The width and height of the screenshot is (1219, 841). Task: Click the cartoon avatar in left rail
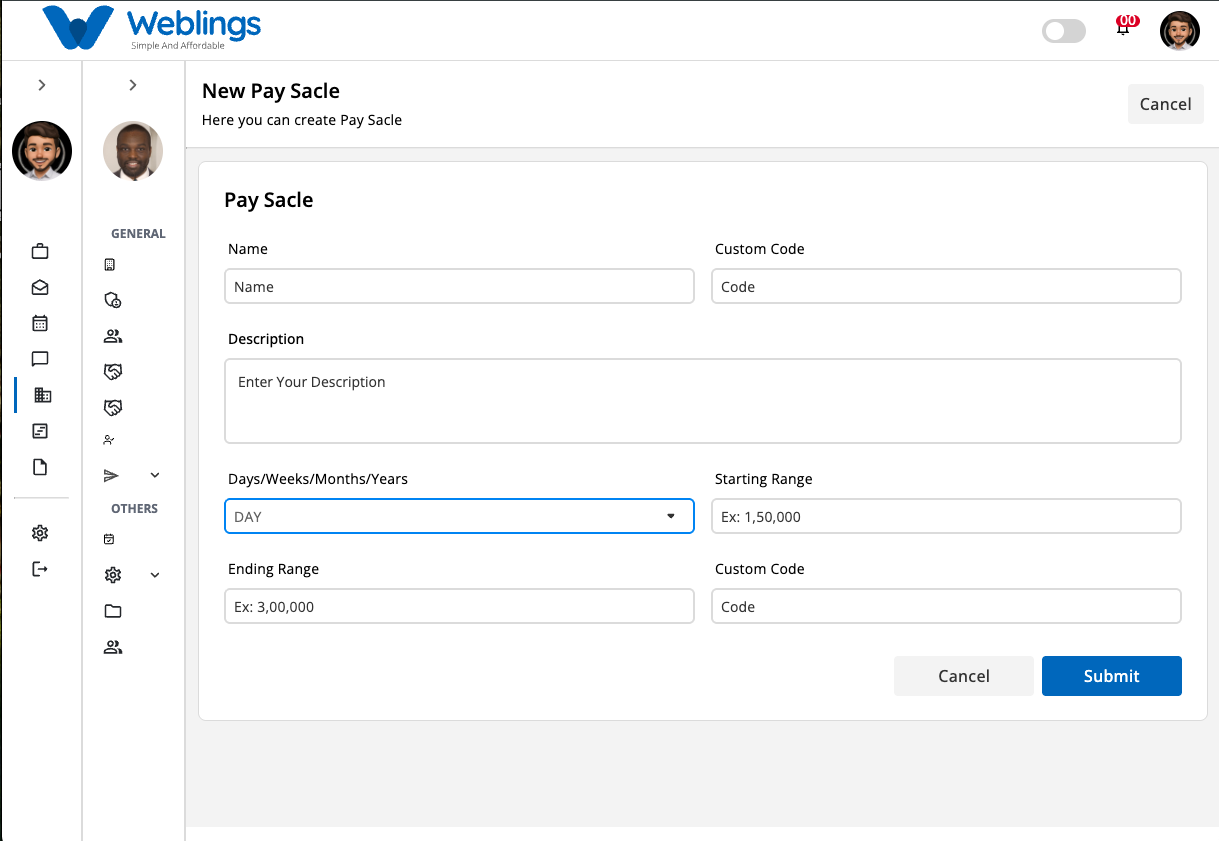pyautogui.click(x=42, y=151)
